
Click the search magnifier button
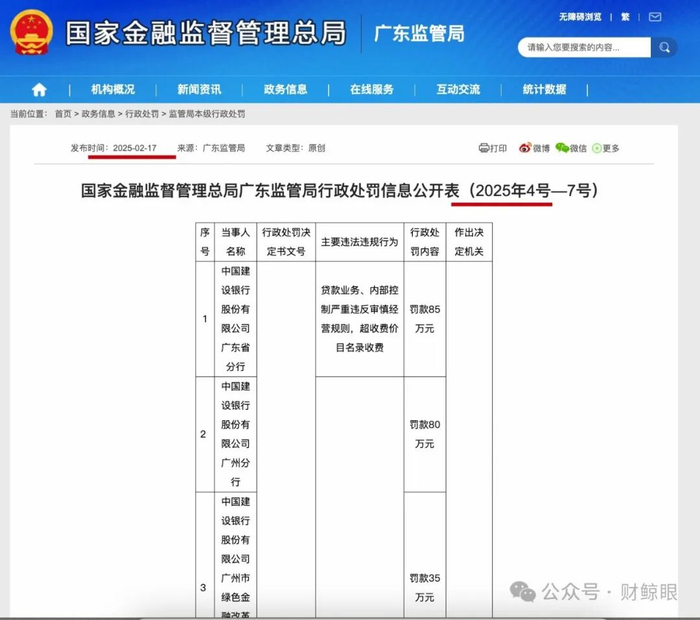click(x=664, y=47)
